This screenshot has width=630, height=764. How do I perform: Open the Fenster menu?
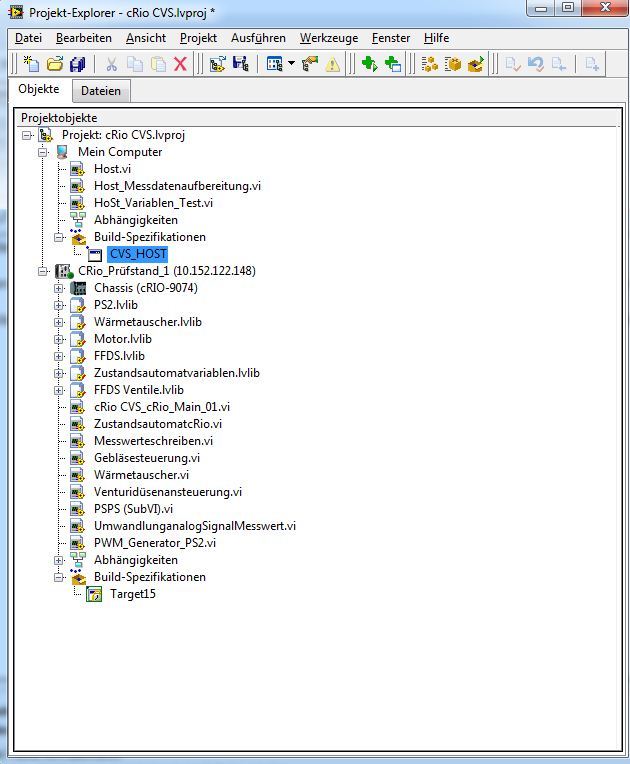[391, 38]
